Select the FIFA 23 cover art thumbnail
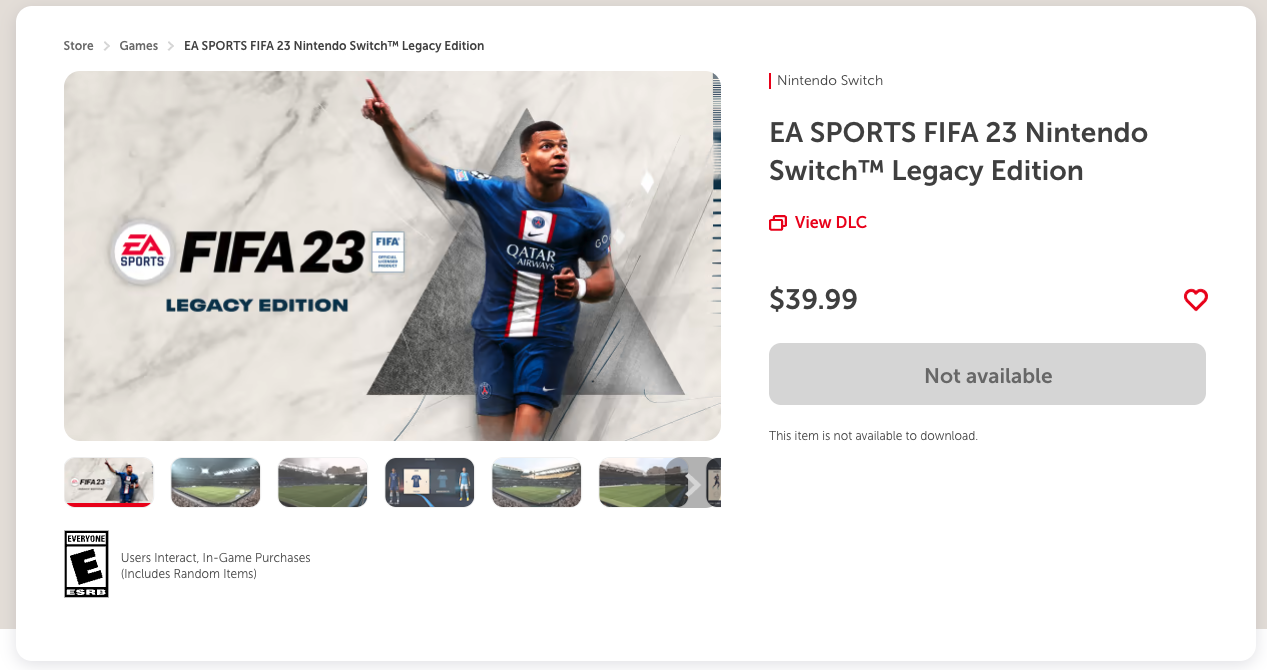Screen dimensions: 1267x670 tap(109, 482)
